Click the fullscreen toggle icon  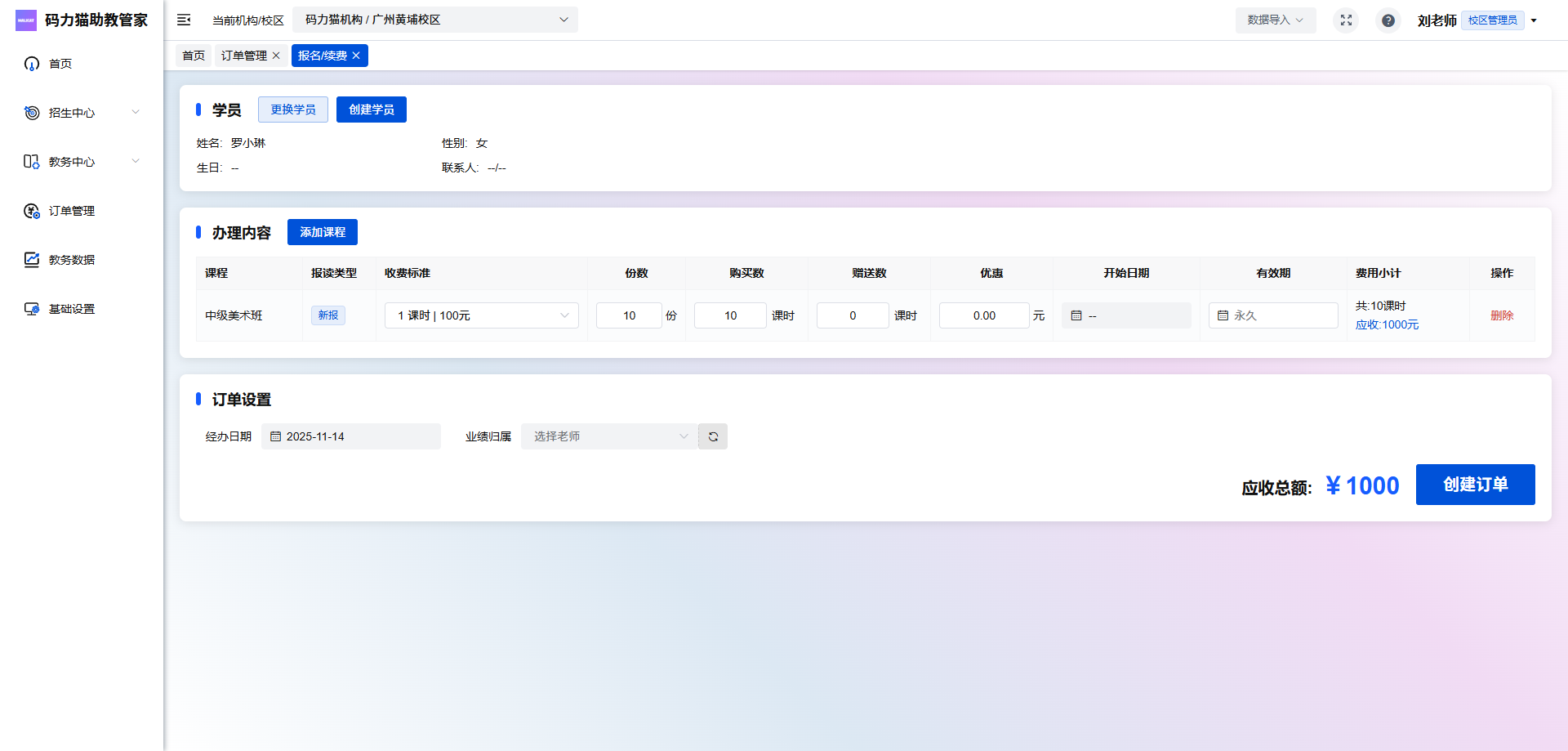click(x=1346, y=20)
